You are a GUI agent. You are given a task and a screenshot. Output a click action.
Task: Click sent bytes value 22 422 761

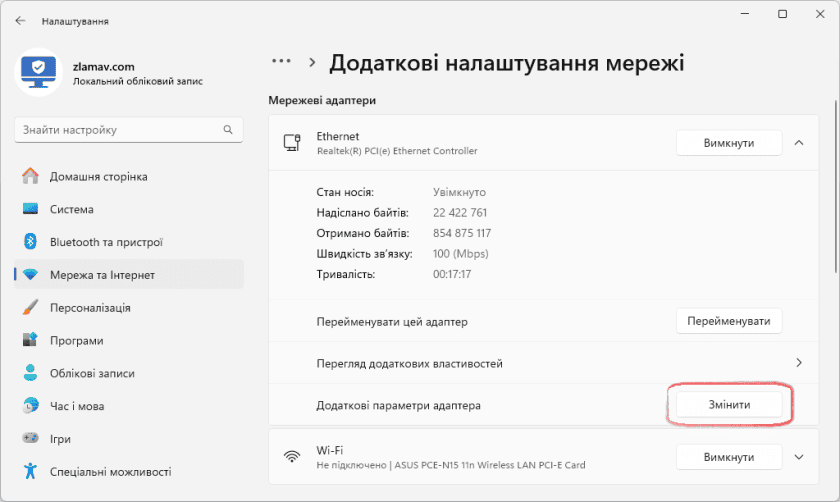[x=460, y=213]
